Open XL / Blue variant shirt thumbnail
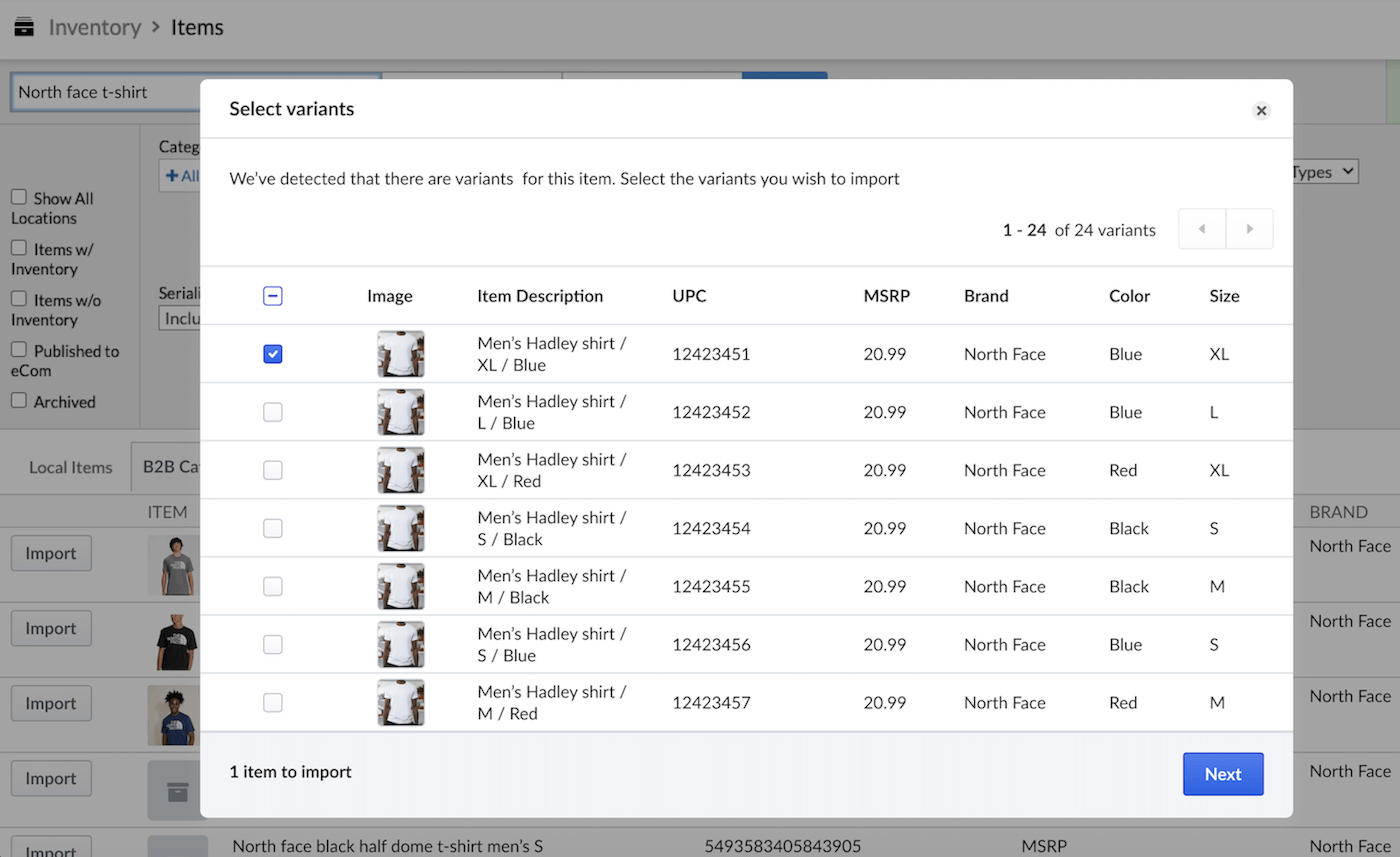Viewport: 1400px width, 857px height. pyautogui.click(x=401, y=354)
